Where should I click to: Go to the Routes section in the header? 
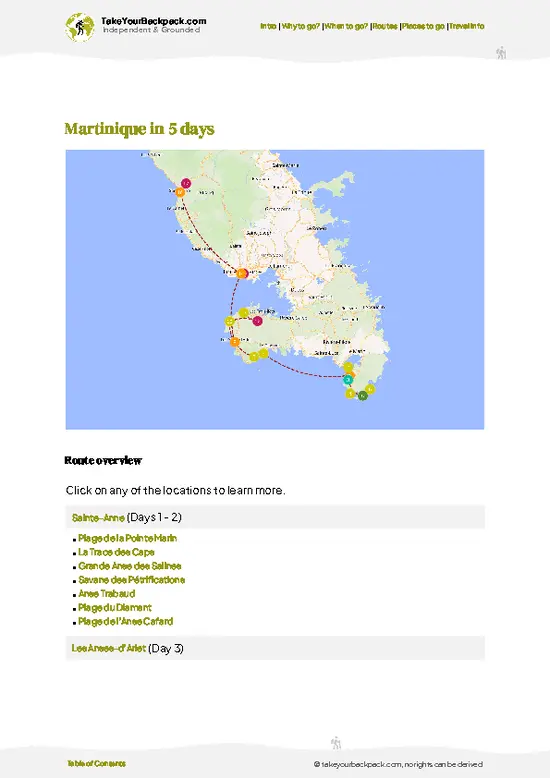(385, 26)
